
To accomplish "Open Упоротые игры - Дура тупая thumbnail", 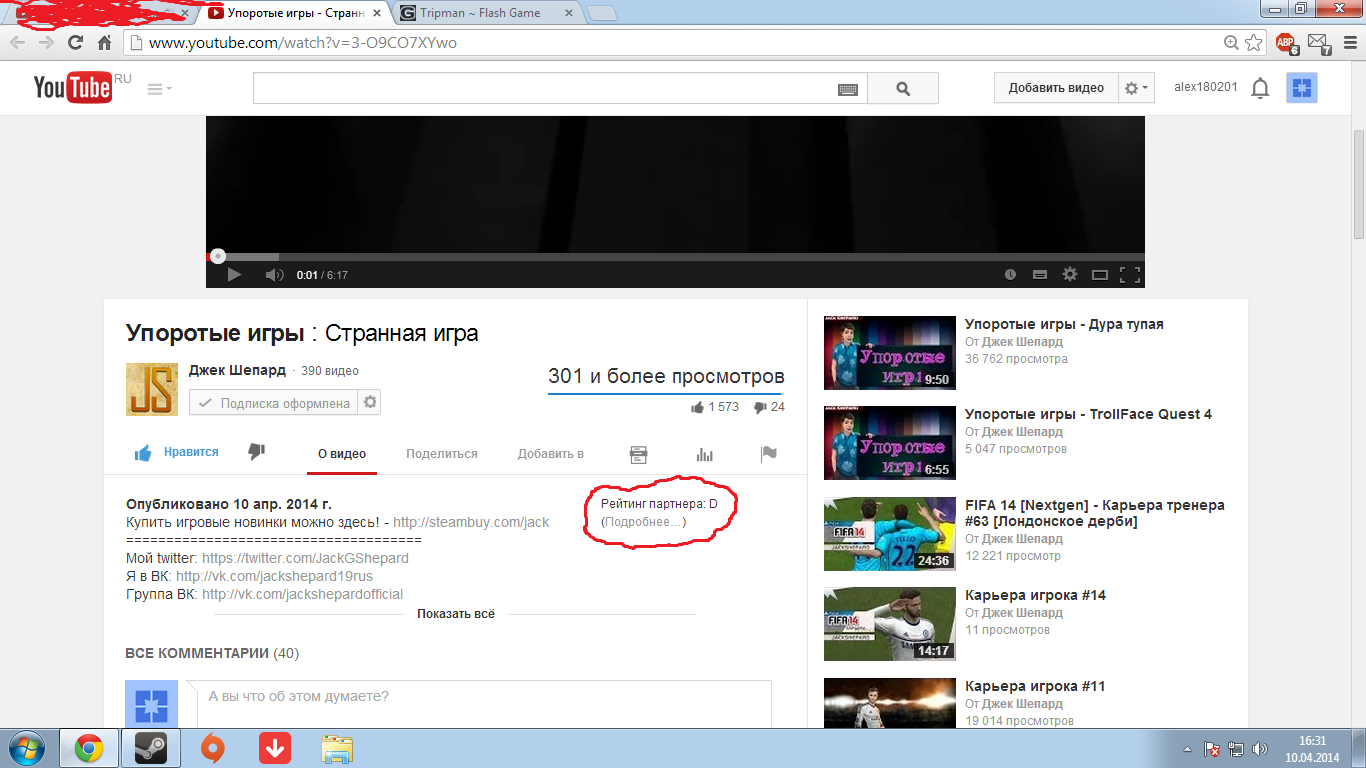I will [x=888, y=353].
